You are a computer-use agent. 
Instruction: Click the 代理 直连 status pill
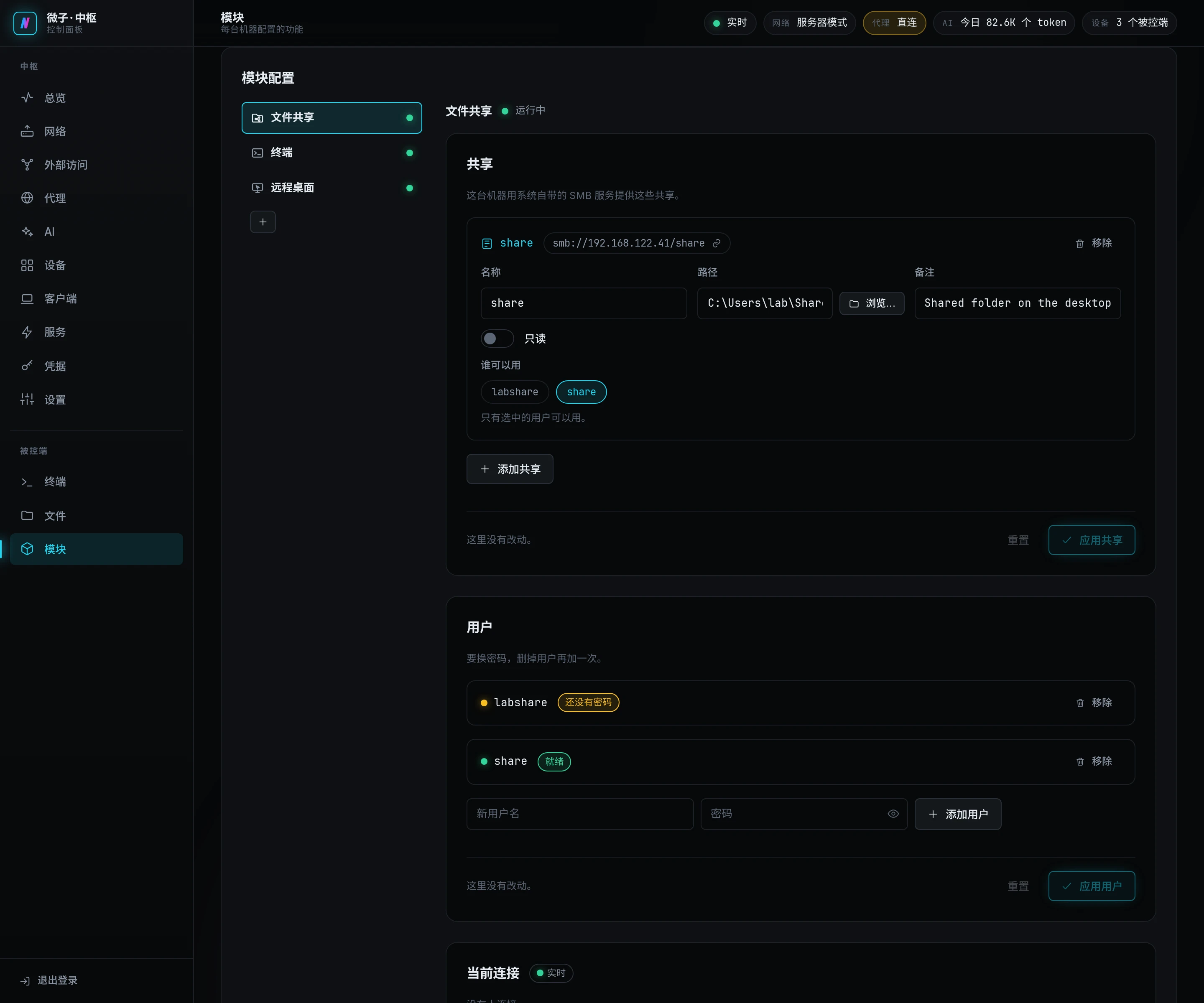click(x=894, y=23)
